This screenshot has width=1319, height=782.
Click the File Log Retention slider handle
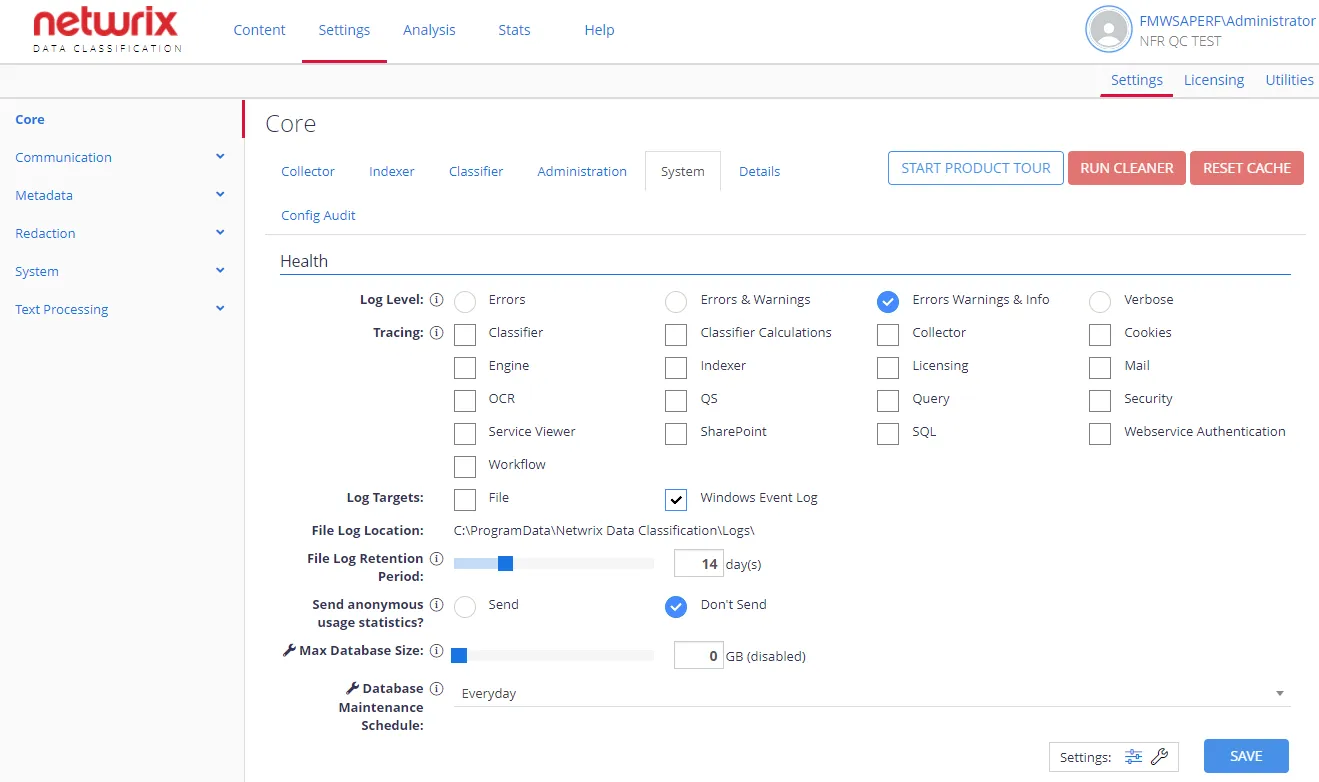[505, 564]
